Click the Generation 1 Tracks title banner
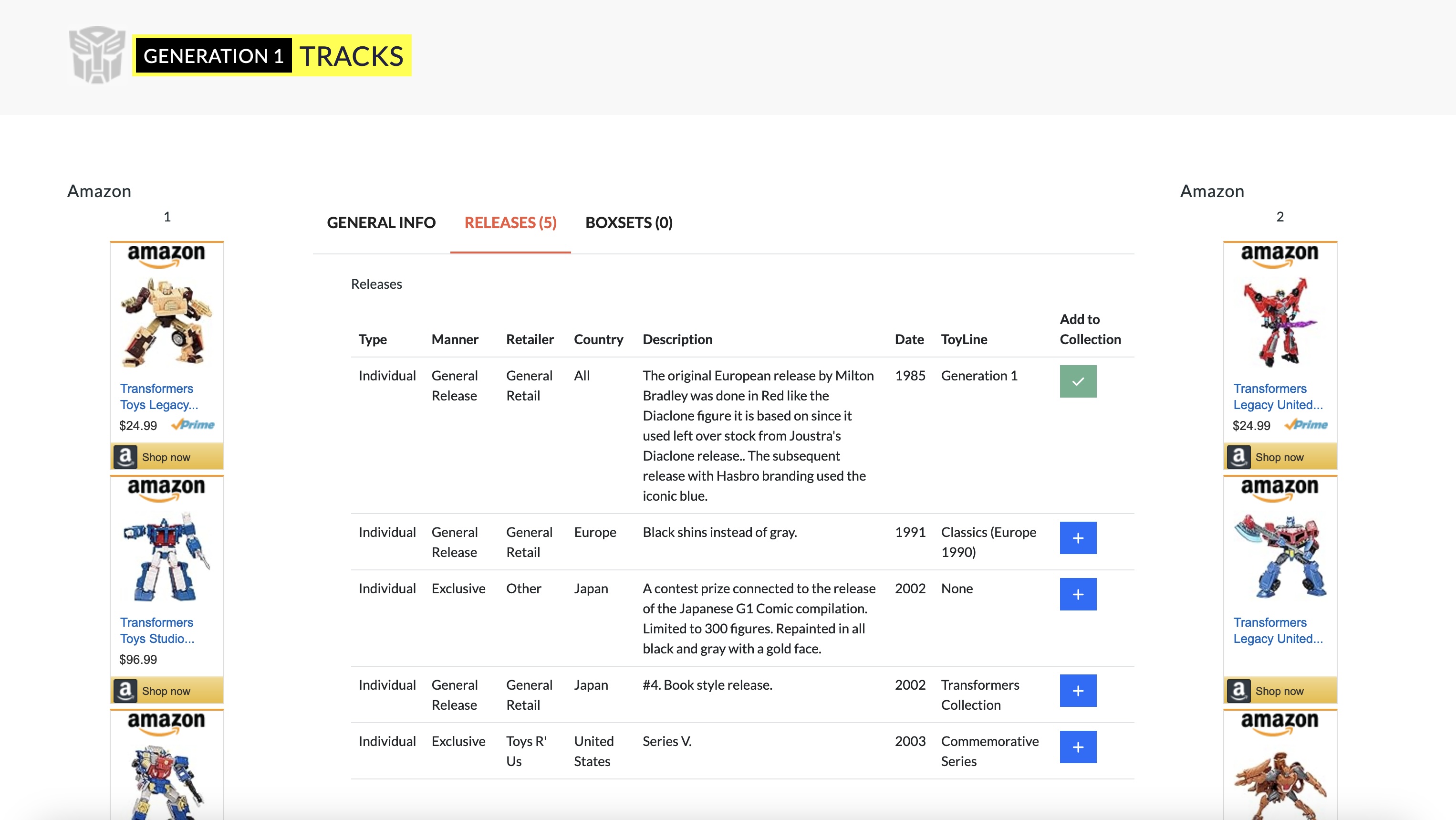Viewport: 1456px width, 820px height. pyautogui.click(x=271, y=55)
